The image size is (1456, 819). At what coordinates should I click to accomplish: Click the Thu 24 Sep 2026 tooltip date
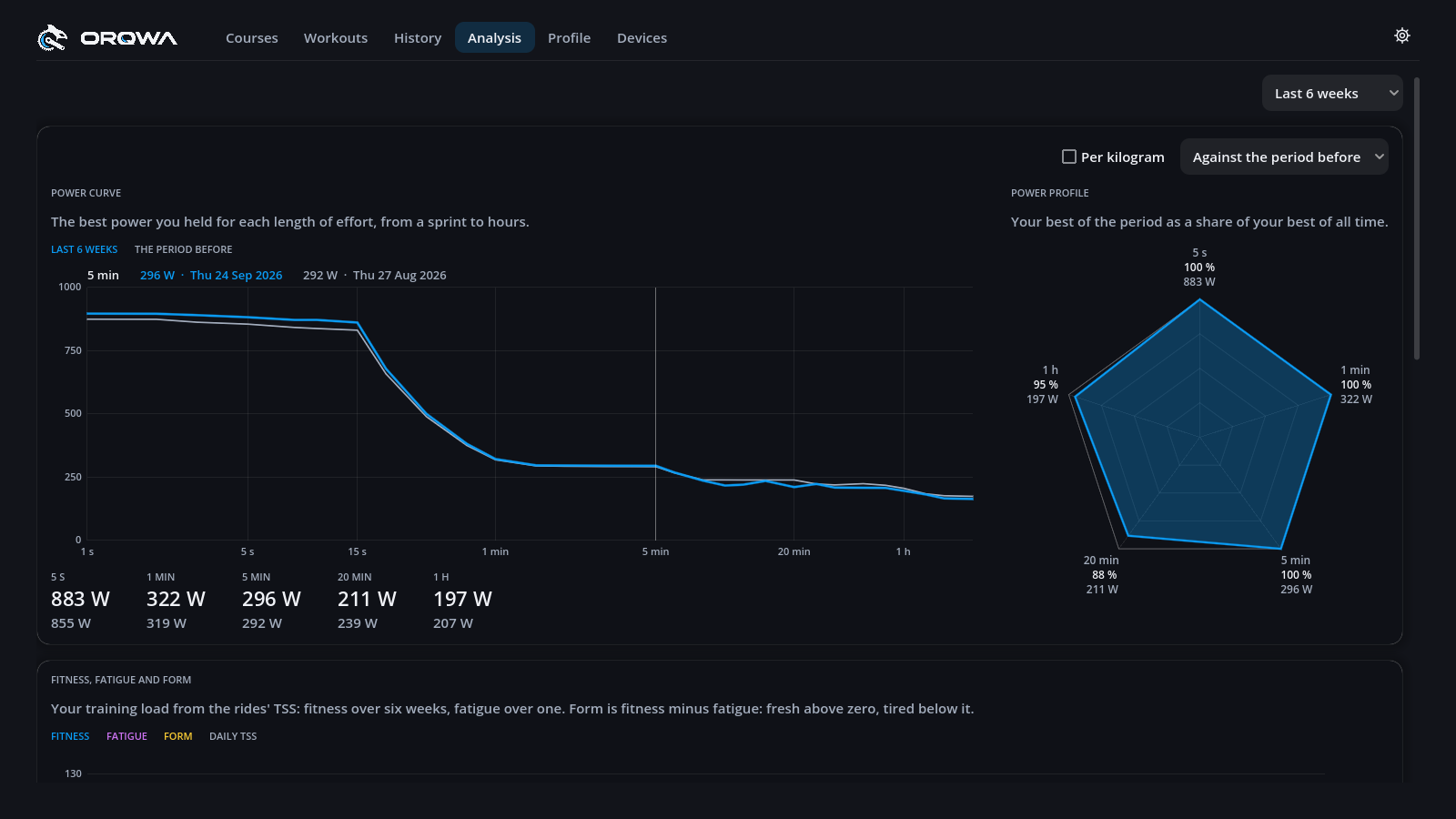tap(236, 275)
